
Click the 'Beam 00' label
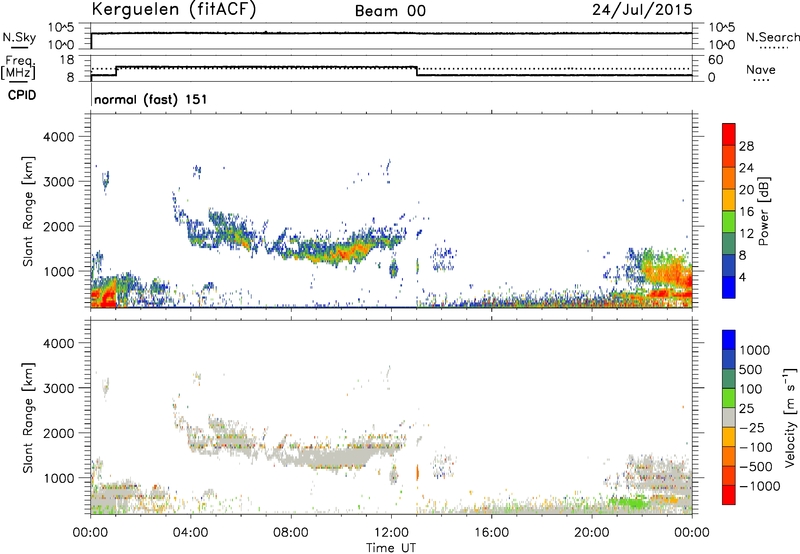(390, 11)
